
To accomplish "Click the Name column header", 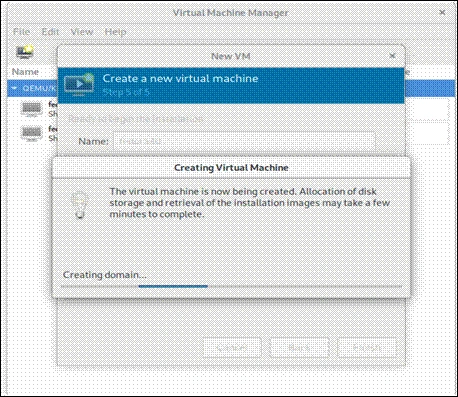I will [25, 72].
